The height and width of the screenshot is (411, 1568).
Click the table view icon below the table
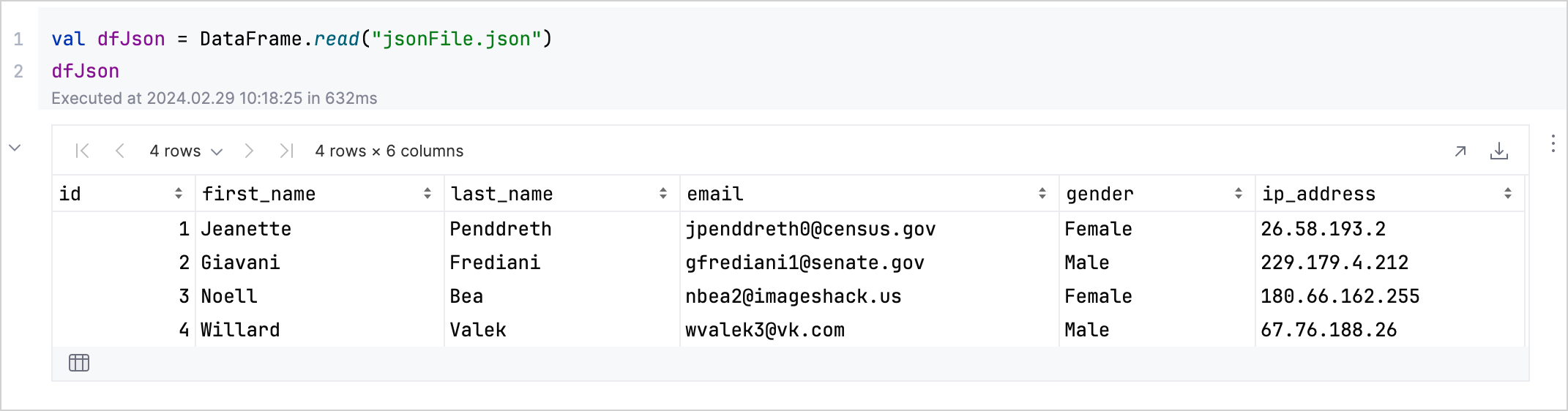(79, 363)
